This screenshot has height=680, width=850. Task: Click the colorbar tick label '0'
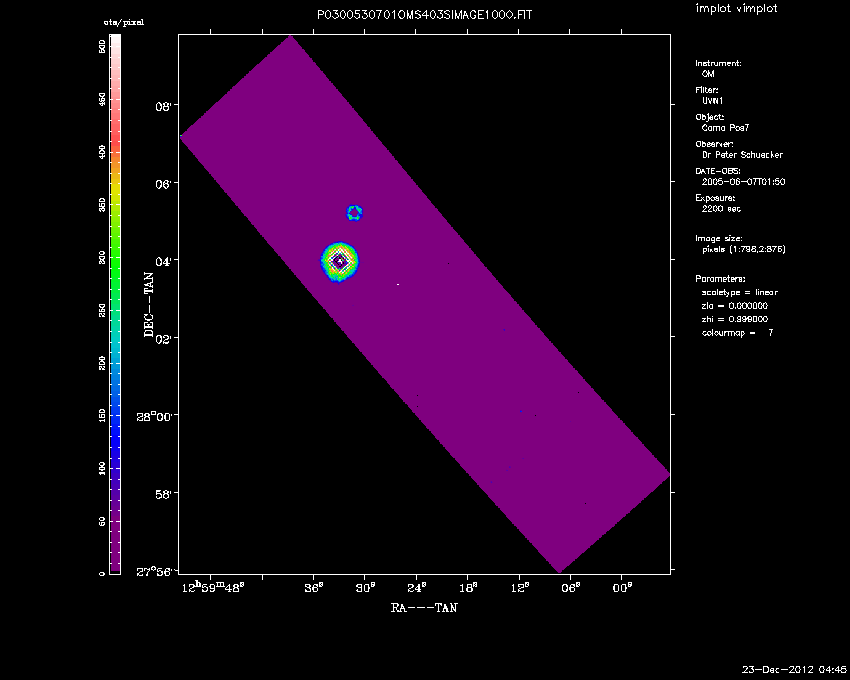tap(102, 574)
